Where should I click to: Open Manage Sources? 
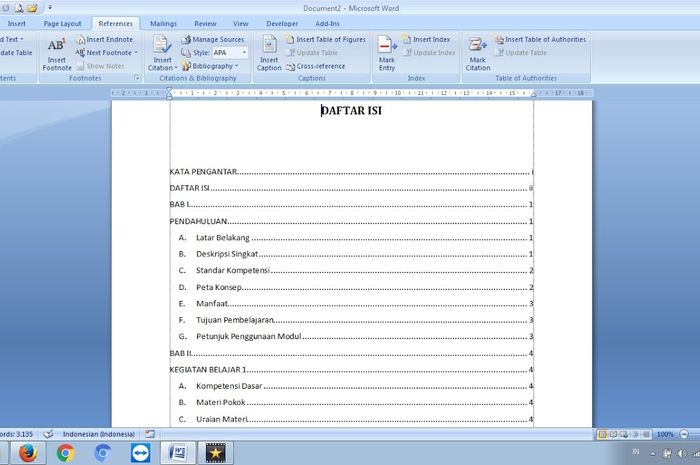pyautogui.click(x=211, y=39)
